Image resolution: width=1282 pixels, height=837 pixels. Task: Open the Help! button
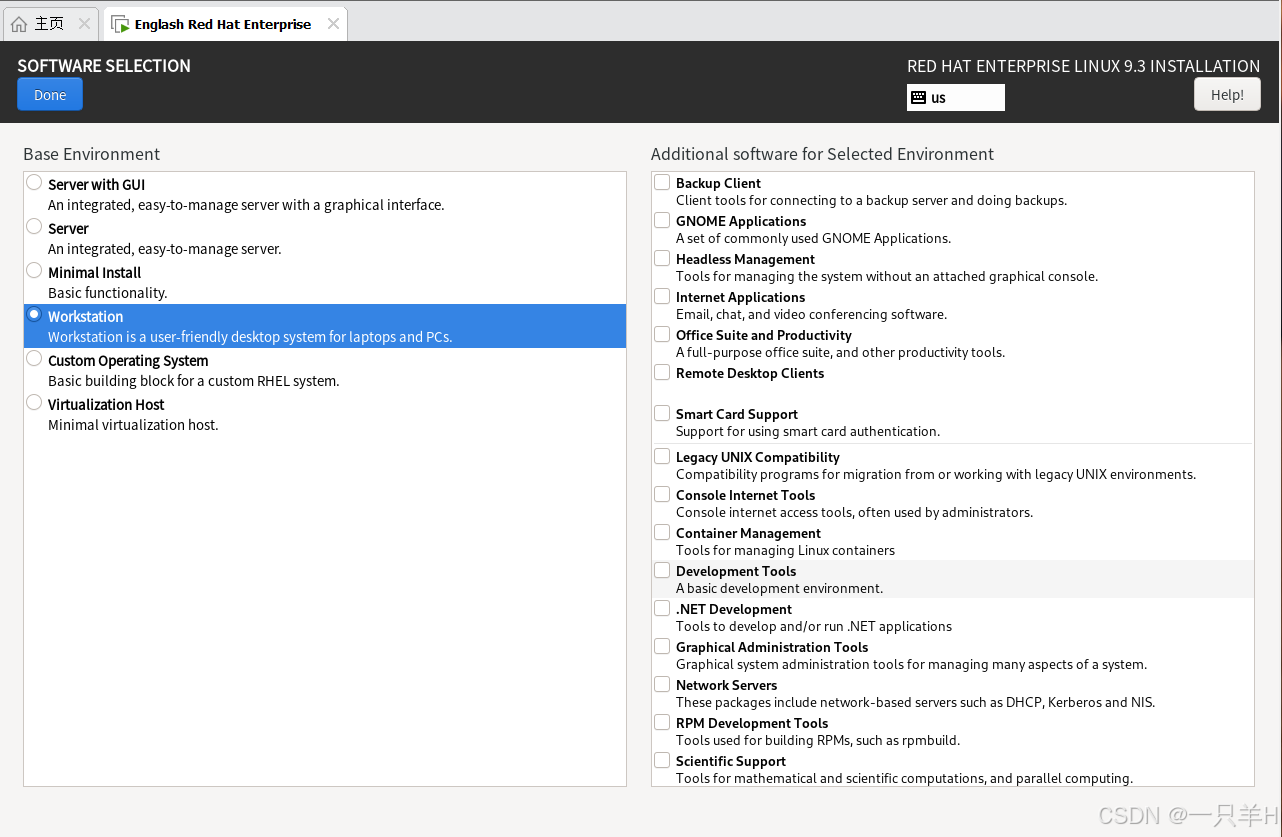1227,94
